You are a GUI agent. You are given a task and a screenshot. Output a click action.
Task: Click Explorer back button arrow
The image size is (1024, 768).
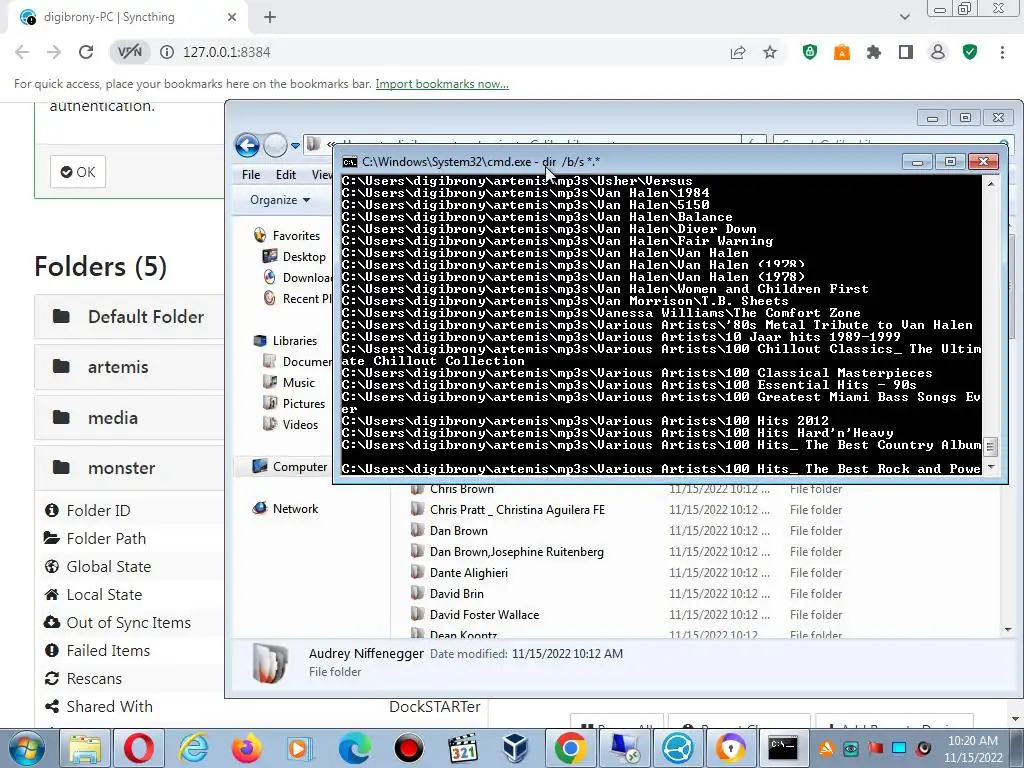click(x=247, y=145)
